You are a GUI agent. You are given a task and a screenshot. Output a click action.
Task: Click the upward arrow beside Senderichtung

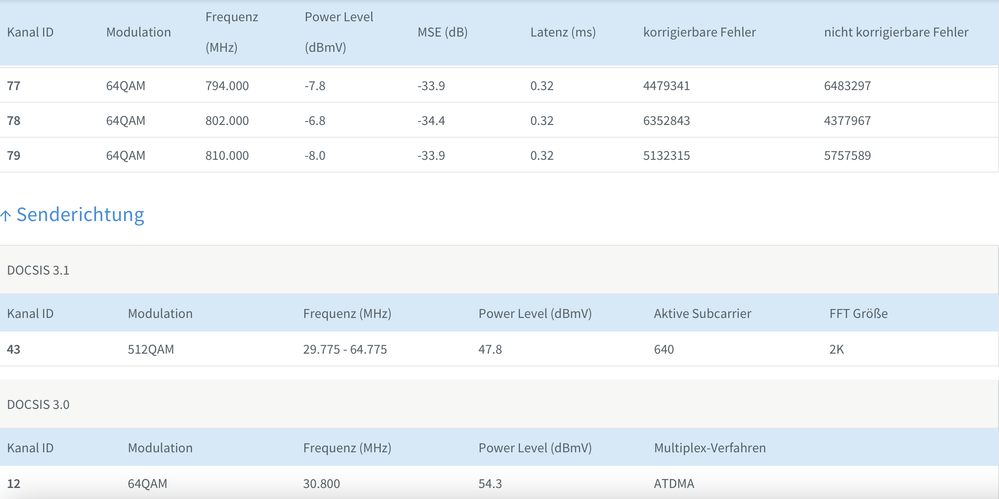(6, 215)
